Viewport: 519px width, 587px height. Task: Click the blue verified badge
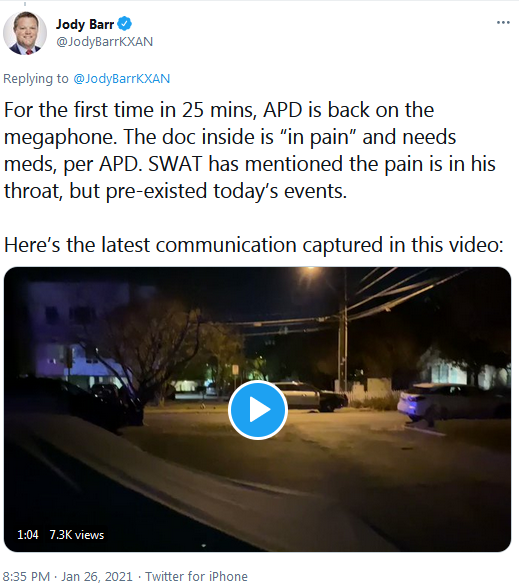point(125,24)
